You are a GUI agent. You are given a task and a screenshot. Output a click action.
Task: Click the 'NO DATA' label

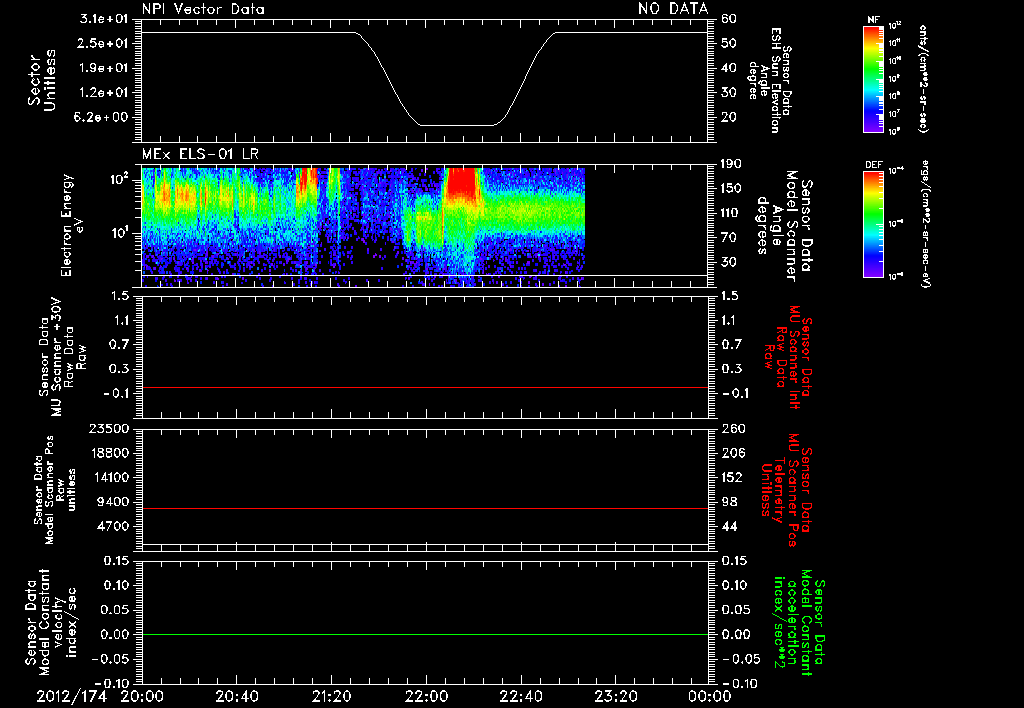(x=673, y=8)
